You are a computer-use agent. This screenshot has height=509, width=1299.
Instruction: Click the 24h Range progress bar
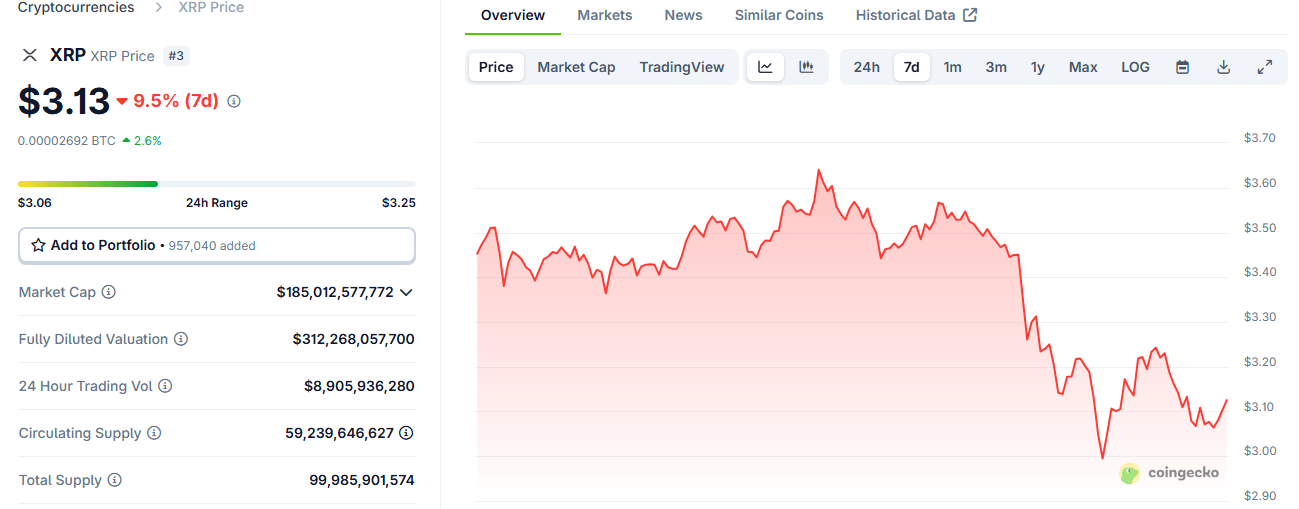click(x=216, y=184)
